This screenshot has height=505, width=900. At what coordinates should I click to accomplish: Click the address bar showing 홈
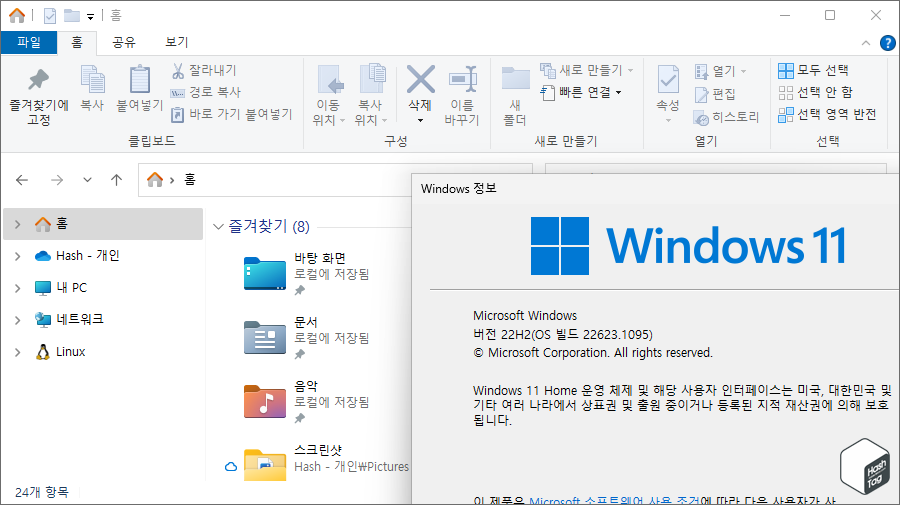pyautogui.click(x=276, y=180)
